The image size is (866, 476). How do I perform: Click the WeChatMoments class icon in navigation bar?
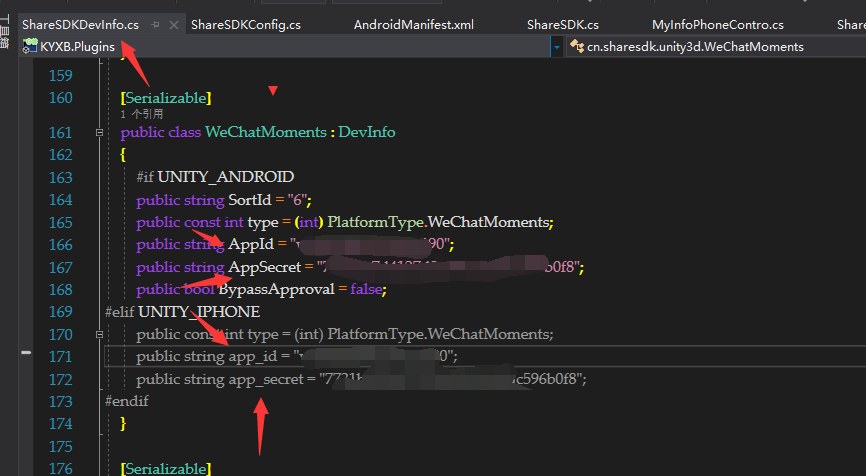[x=576, y=46]
